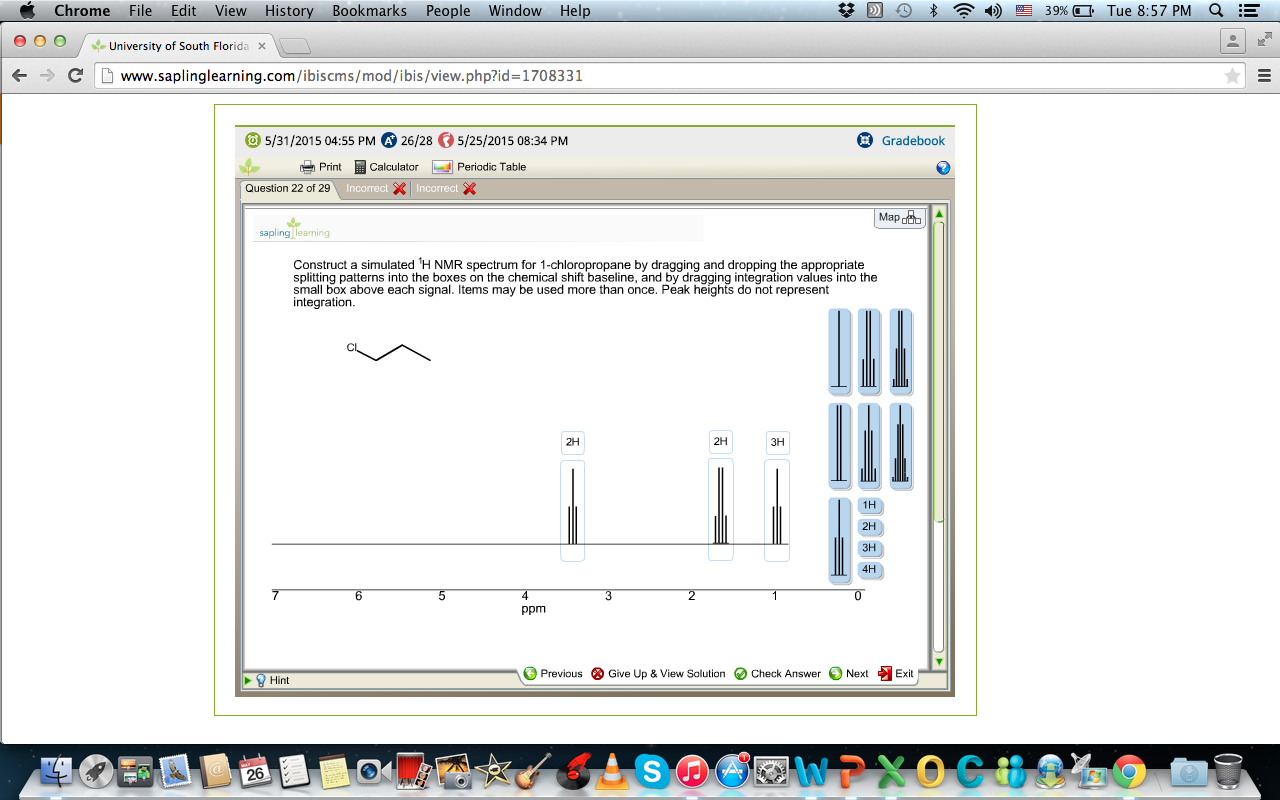Click the blue help question mark icon
The width and height of the screenshot is (1280, 800).
point(942,168)
